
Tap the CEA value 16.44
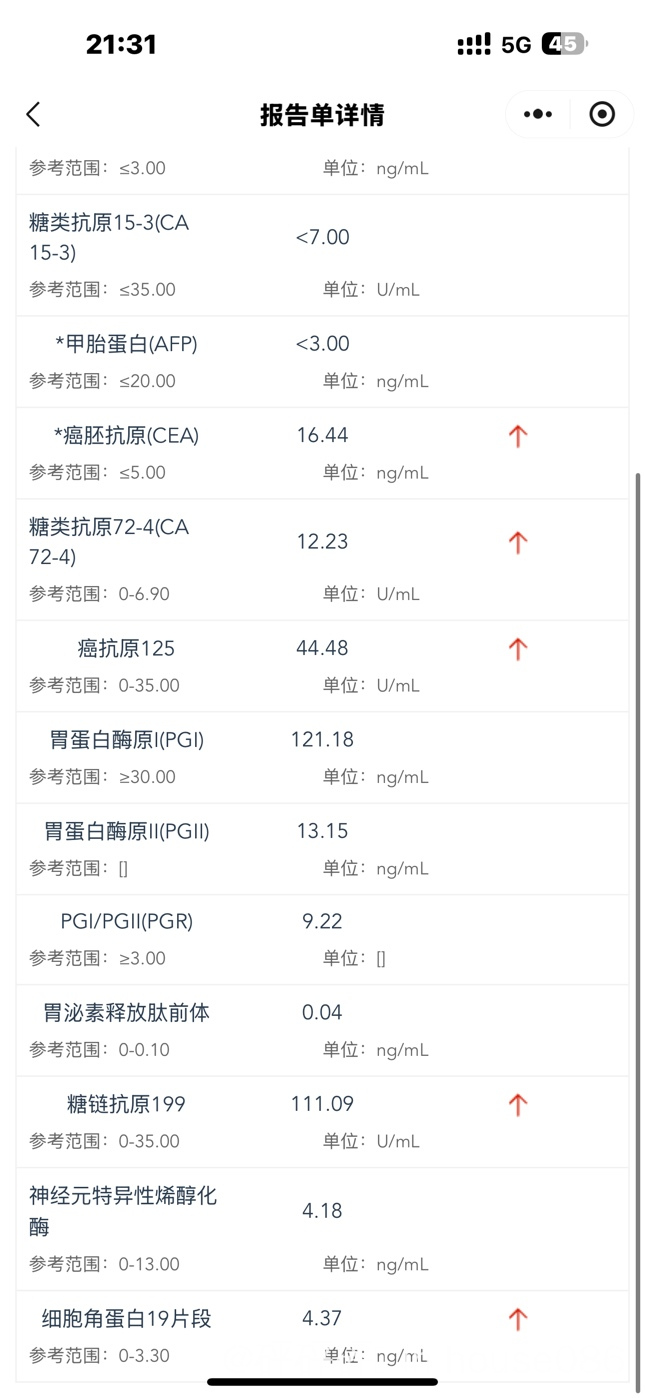pos(322,436)
